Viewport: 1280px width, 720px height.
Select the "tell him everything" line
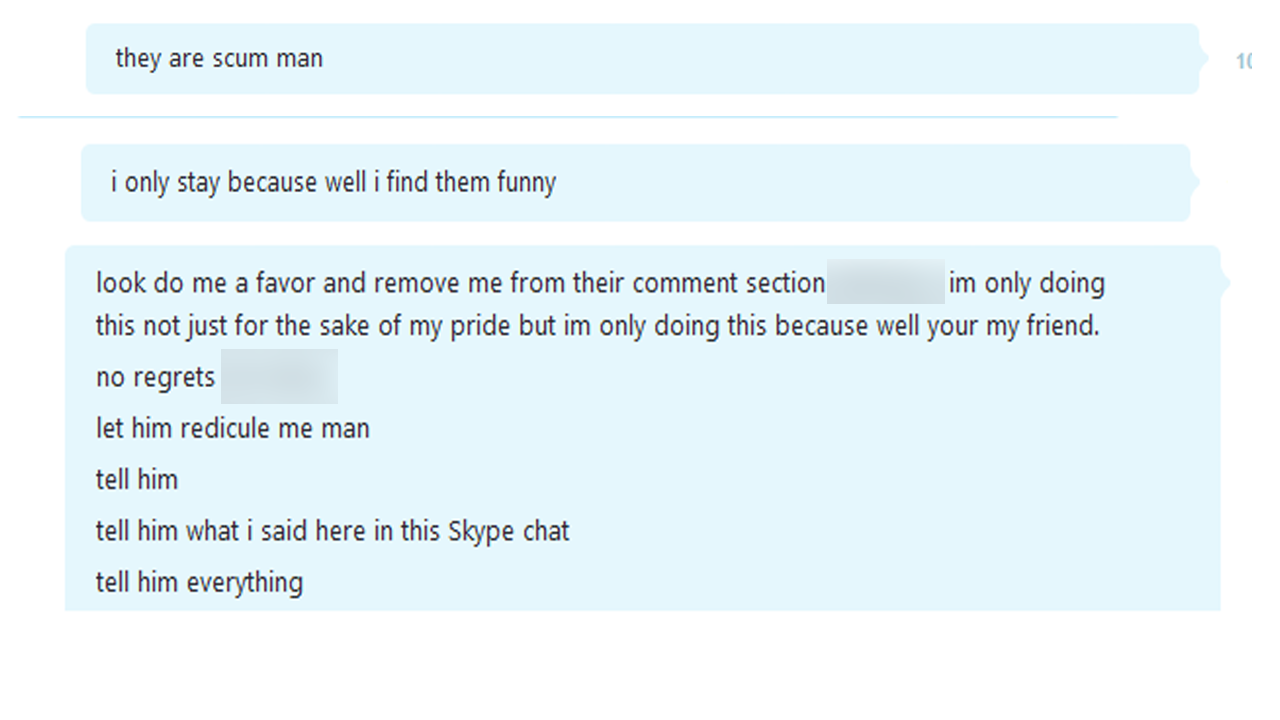coord(199,581)
